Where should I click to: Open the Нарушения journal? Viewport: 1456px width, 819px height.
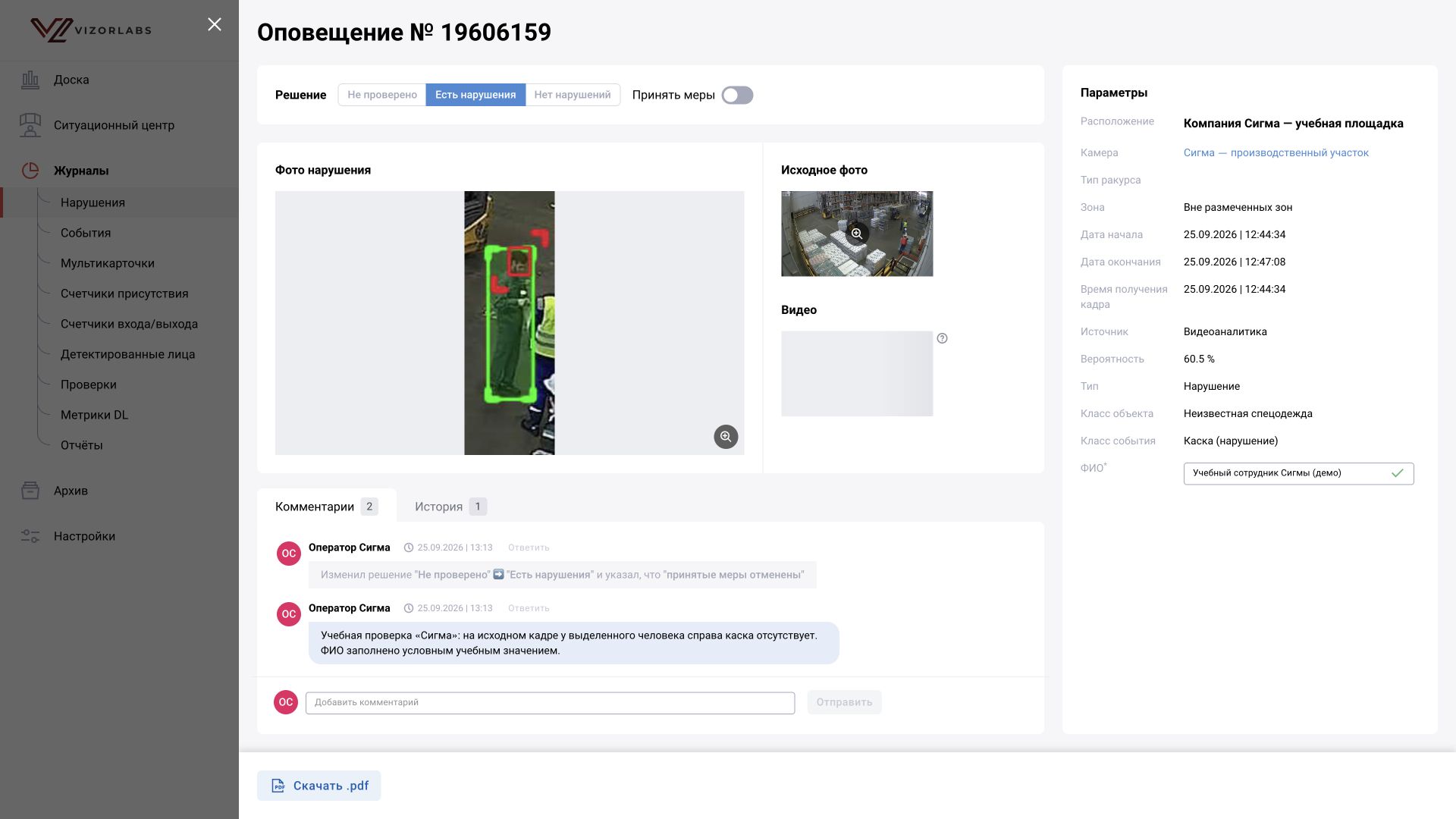tap(93, 202)
